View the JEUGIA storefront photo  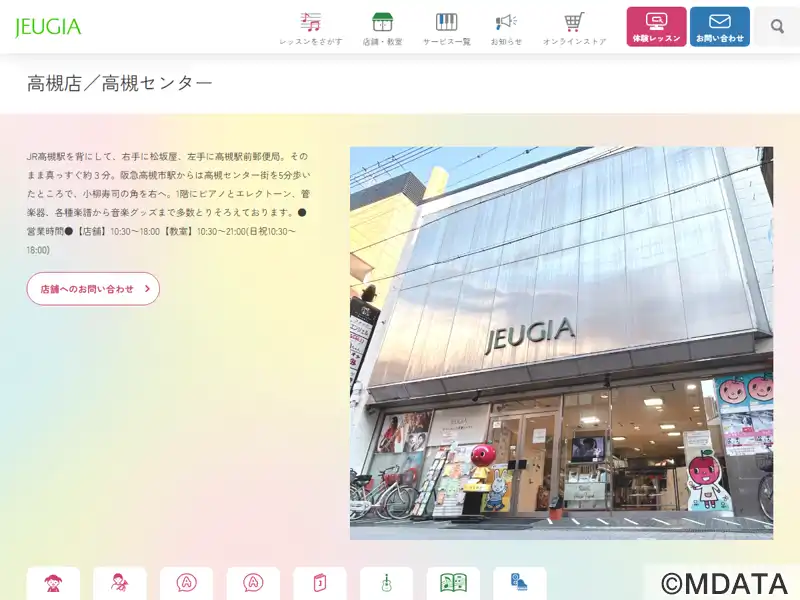pos(561,343)
